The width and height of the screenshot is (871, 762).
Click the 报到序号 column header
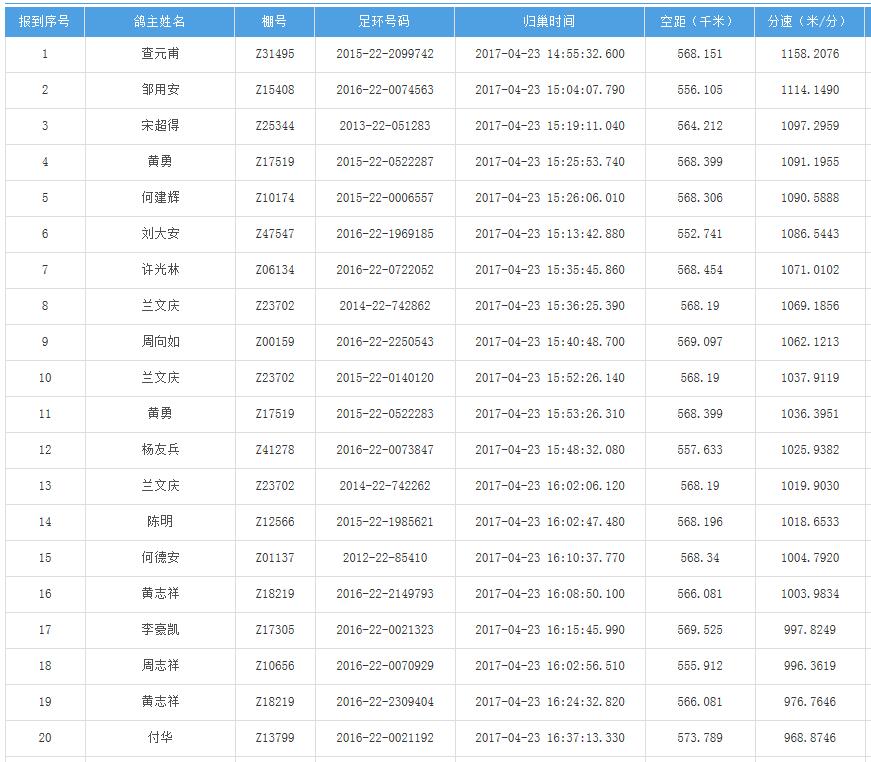click(44, 21)
